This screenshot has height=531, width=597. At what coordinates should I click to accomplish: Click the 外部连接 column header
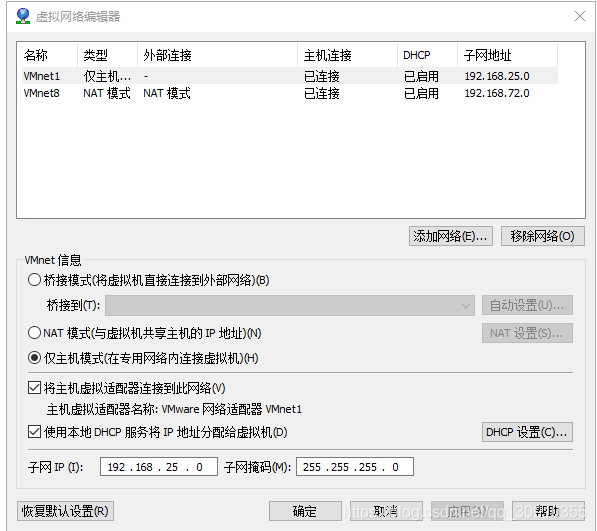coord(217,55)
